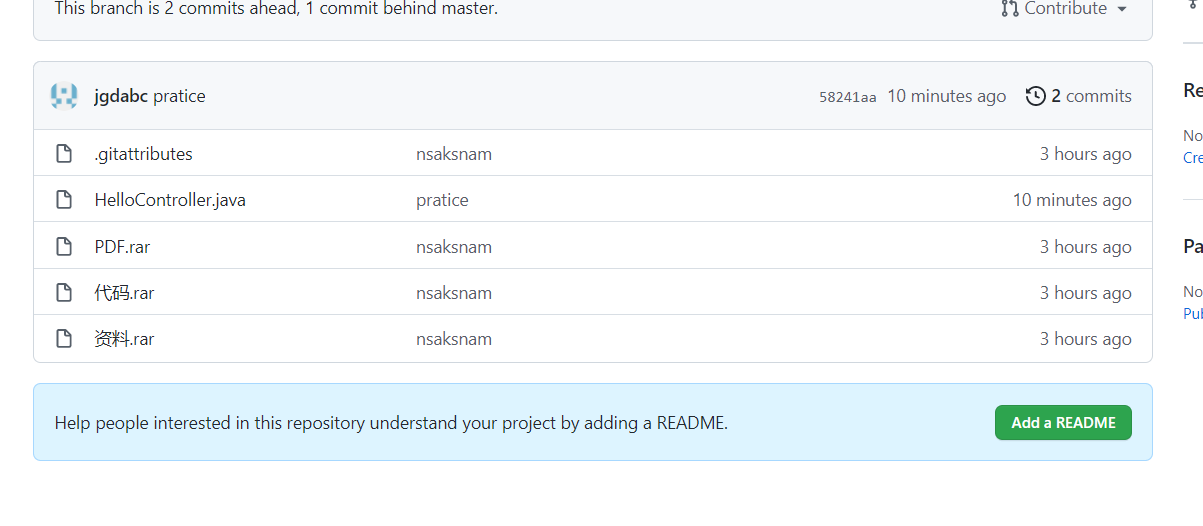Click the file icon next to PDF.rar
This screenshot has width=1203, height=526.
(64, 247)
